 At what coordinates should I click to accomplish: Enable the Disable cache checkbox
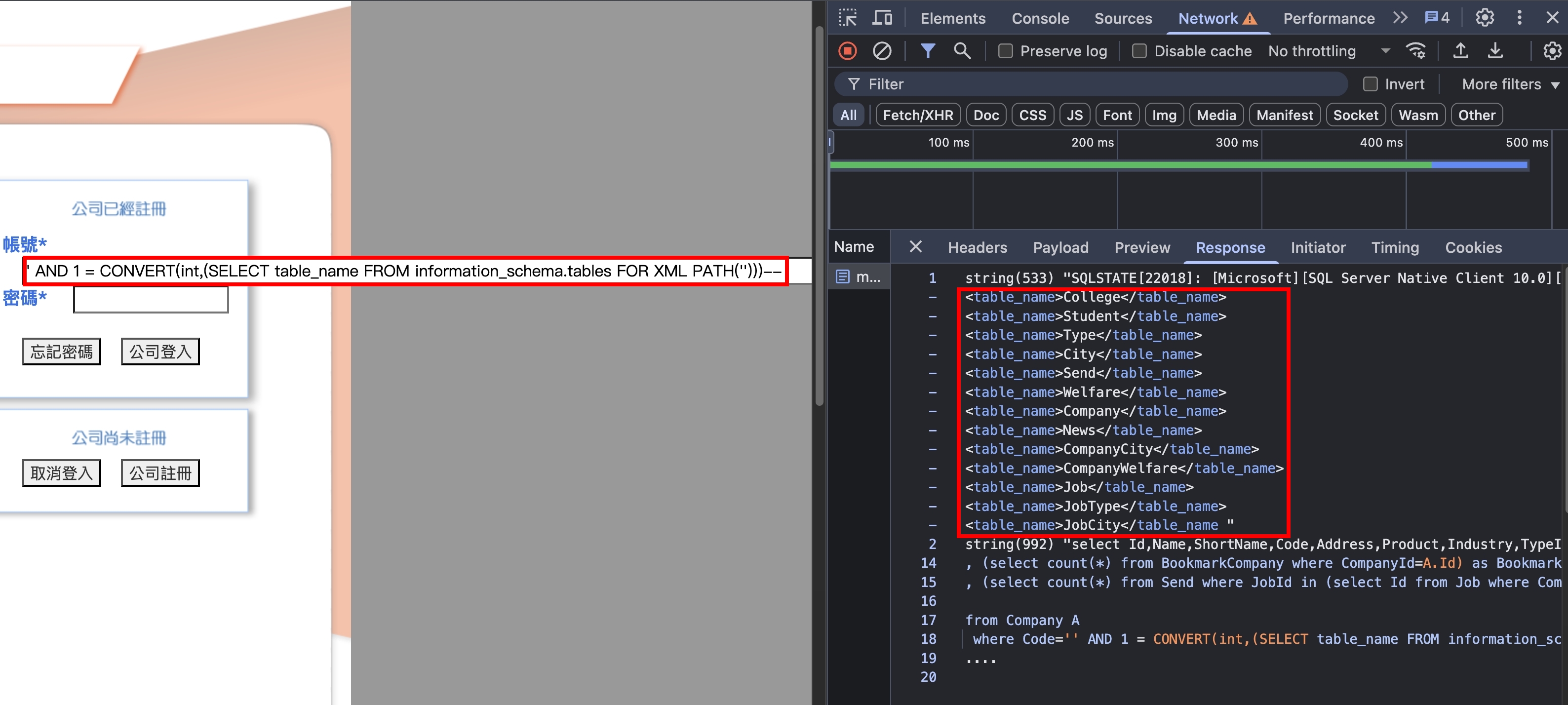1139,51
